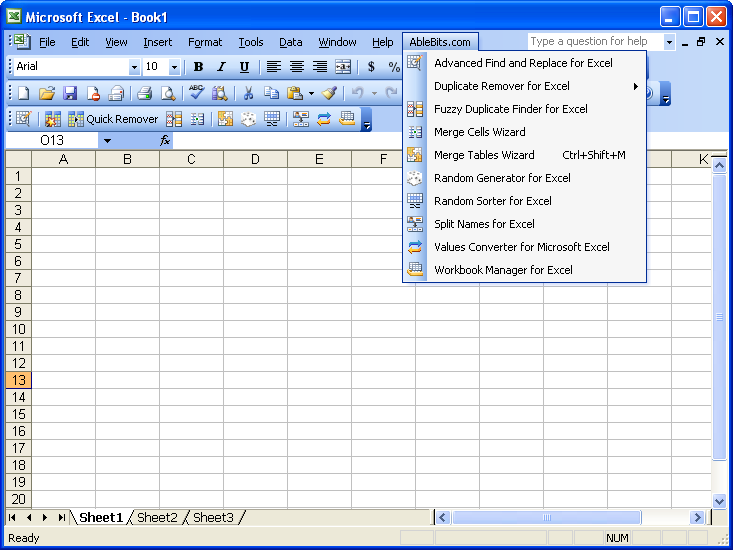
Task: Click horizontal scrollbar right arrow
Action: [697, 517]
